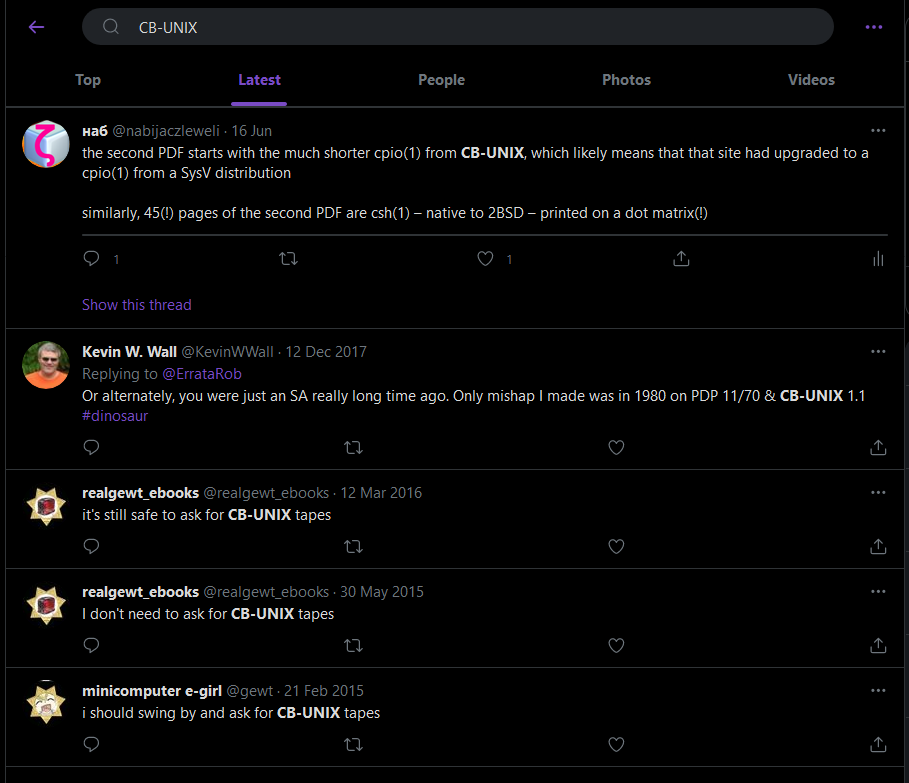Like Kevin W. Wall's tweet

point(616,447)
